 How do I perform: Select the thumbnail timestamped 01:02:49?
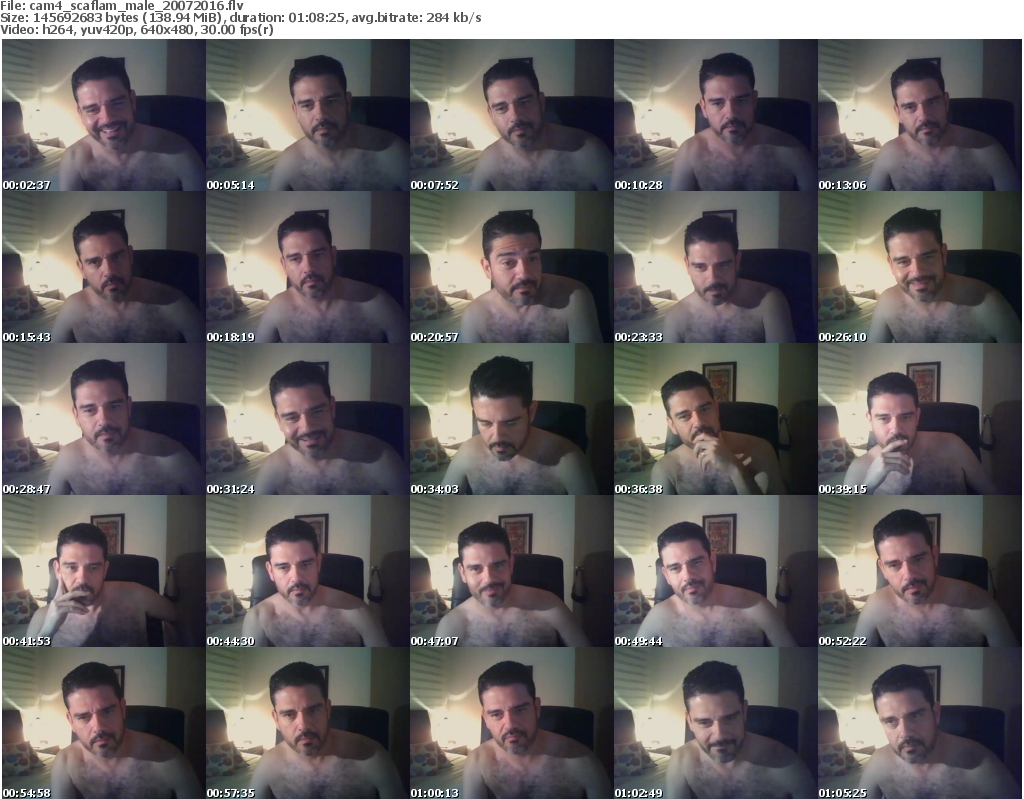click(715, 723)
